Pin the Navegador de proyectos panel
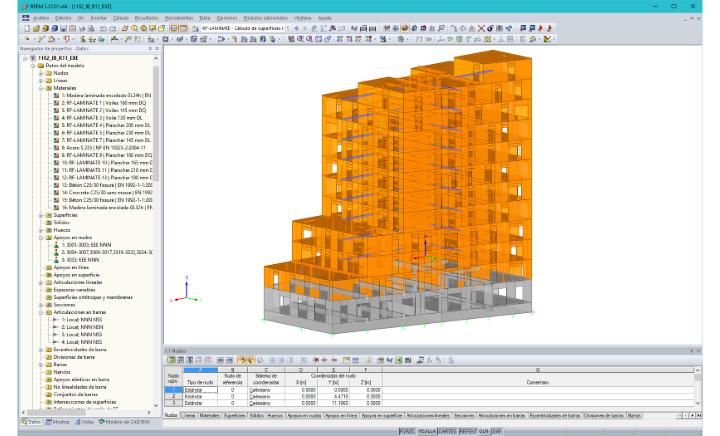Viewport: 720px width, 436px height. point(150,48)
